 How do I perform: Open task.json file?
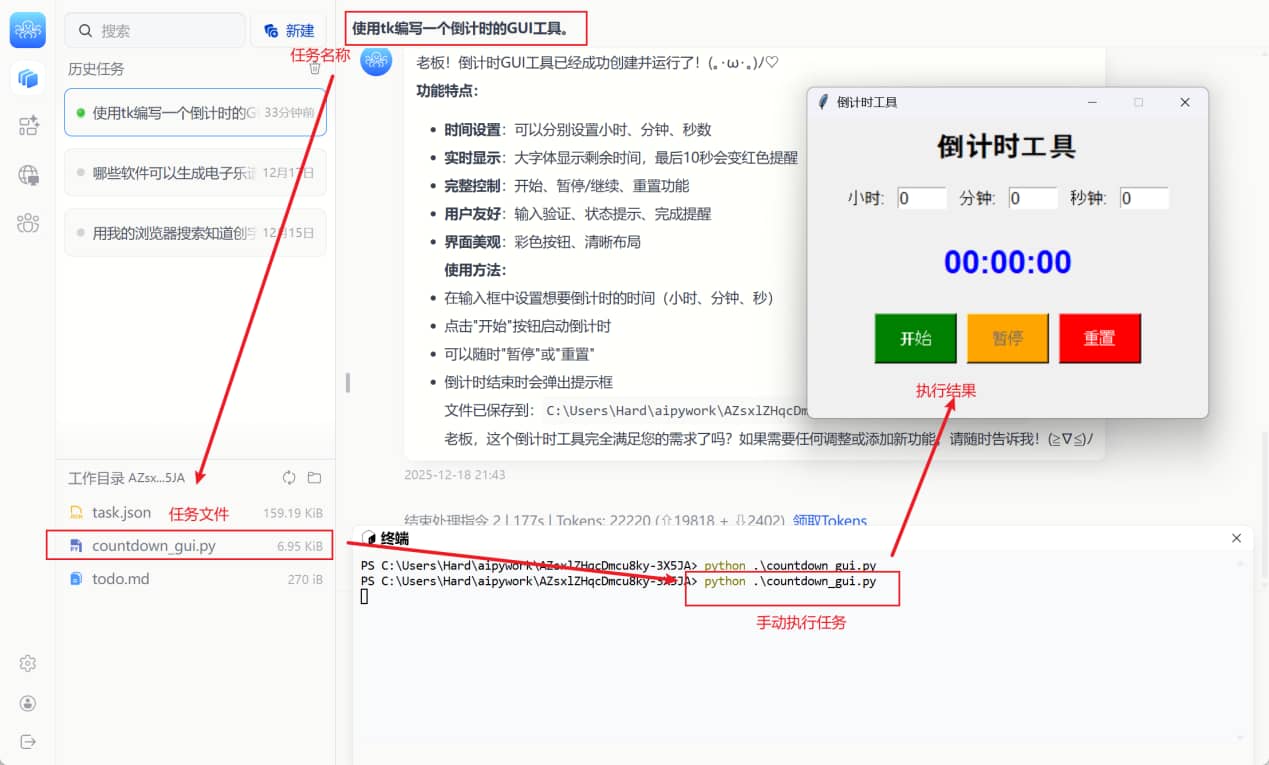click(195, 513)
